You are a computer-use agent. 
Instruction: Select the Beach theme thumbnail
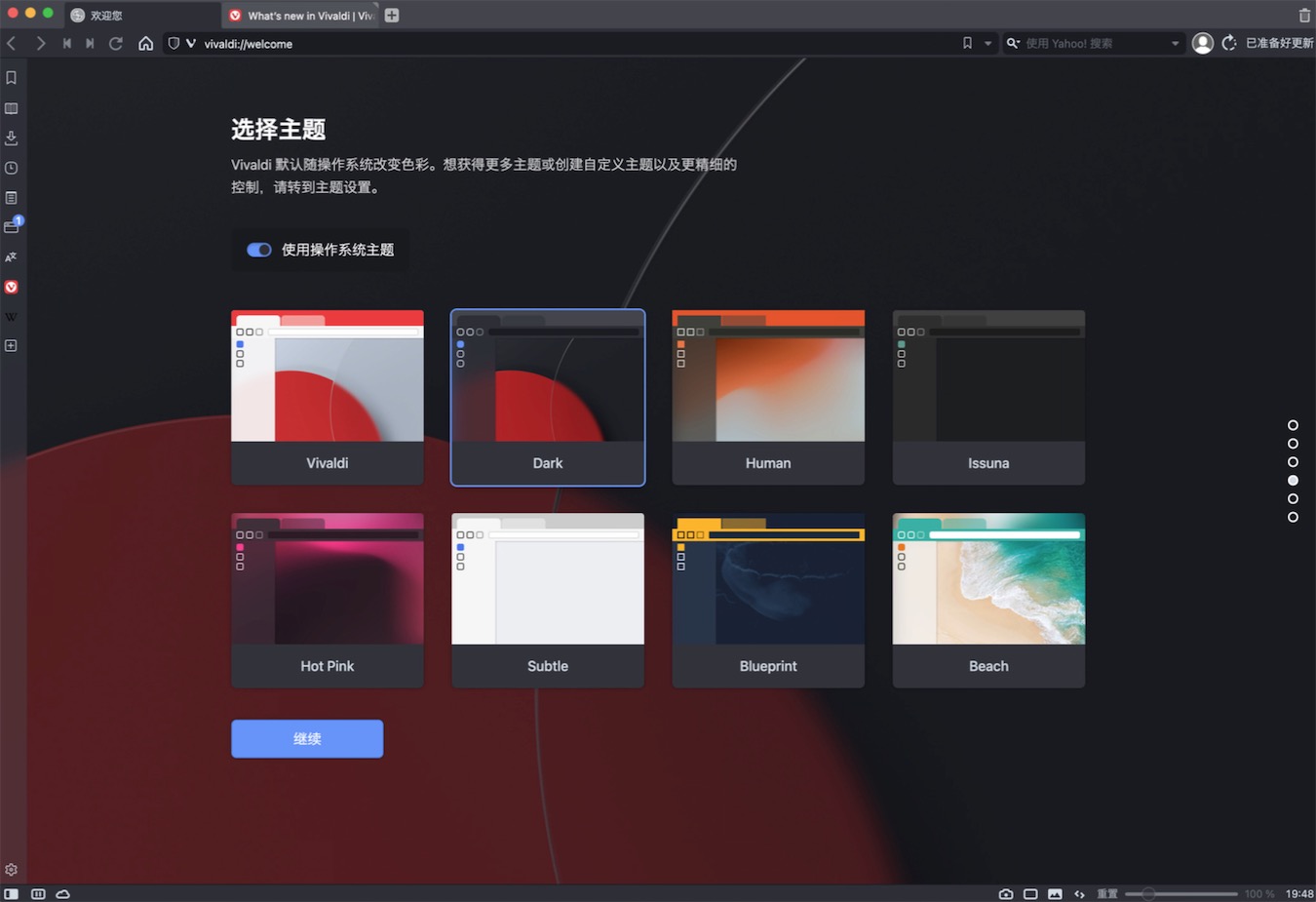pos(988,600)
